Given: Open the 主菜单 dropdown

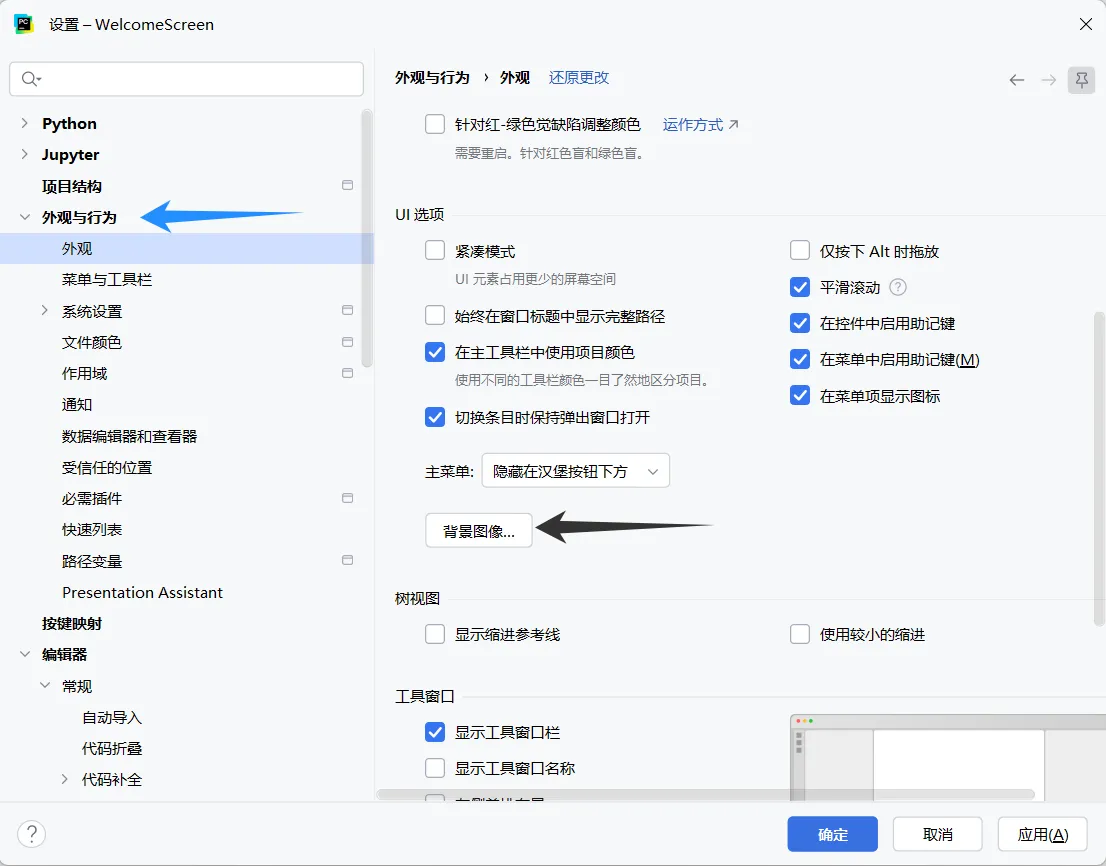Looking at the screenshot, I should pyautogui.click(x=576, y=471).
